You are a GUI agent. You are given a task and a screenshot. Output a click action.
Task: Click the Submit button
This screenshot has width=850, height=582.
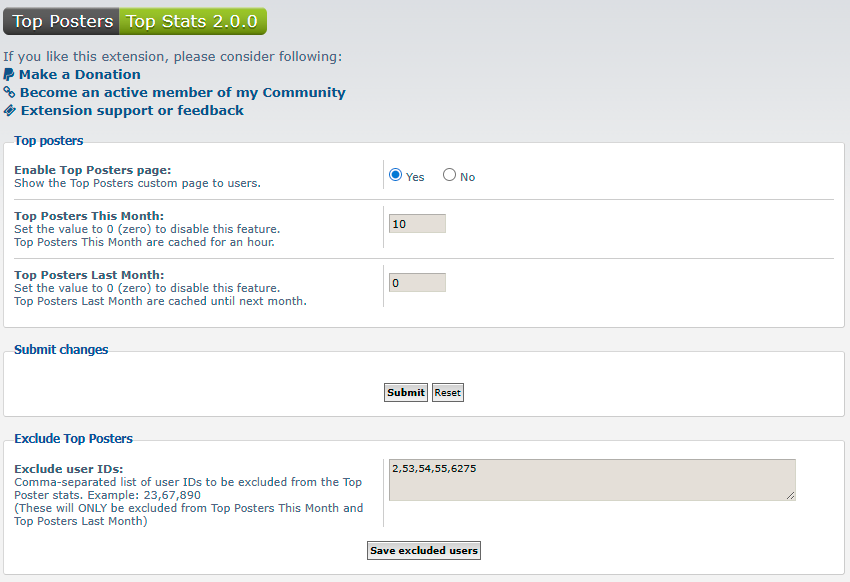pos(406,392)
